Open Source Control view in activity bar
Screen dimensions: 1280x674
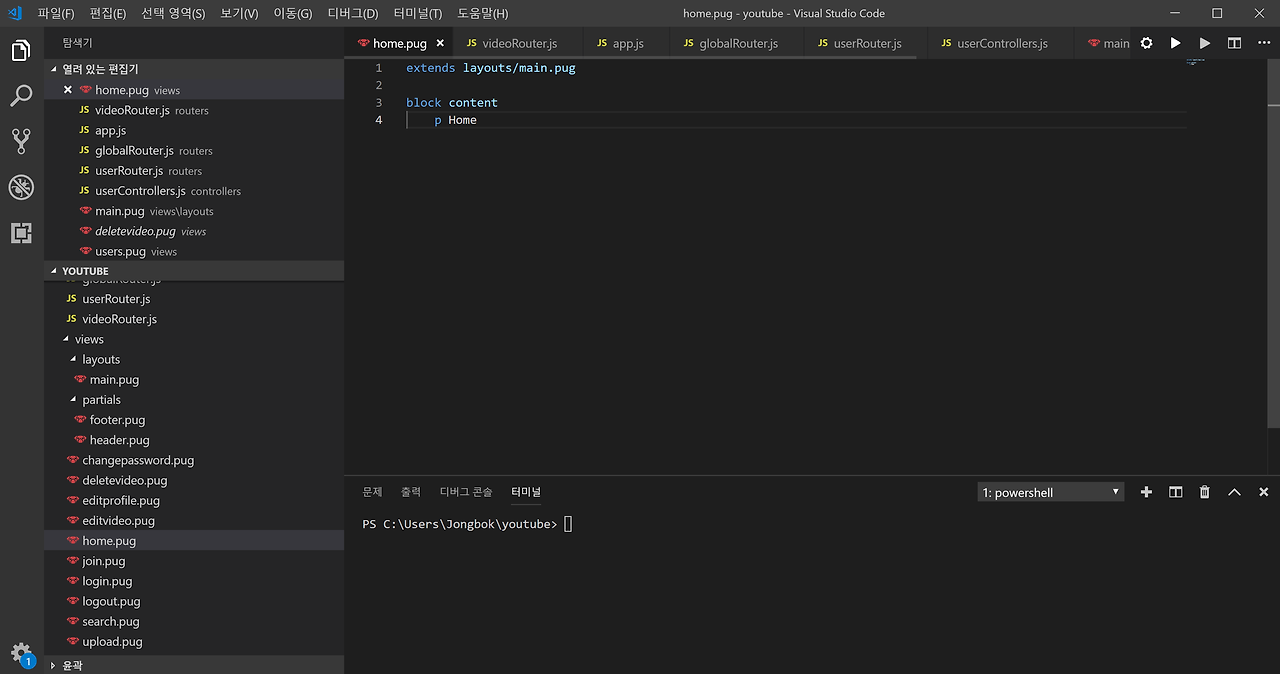[x=21, y=141]
